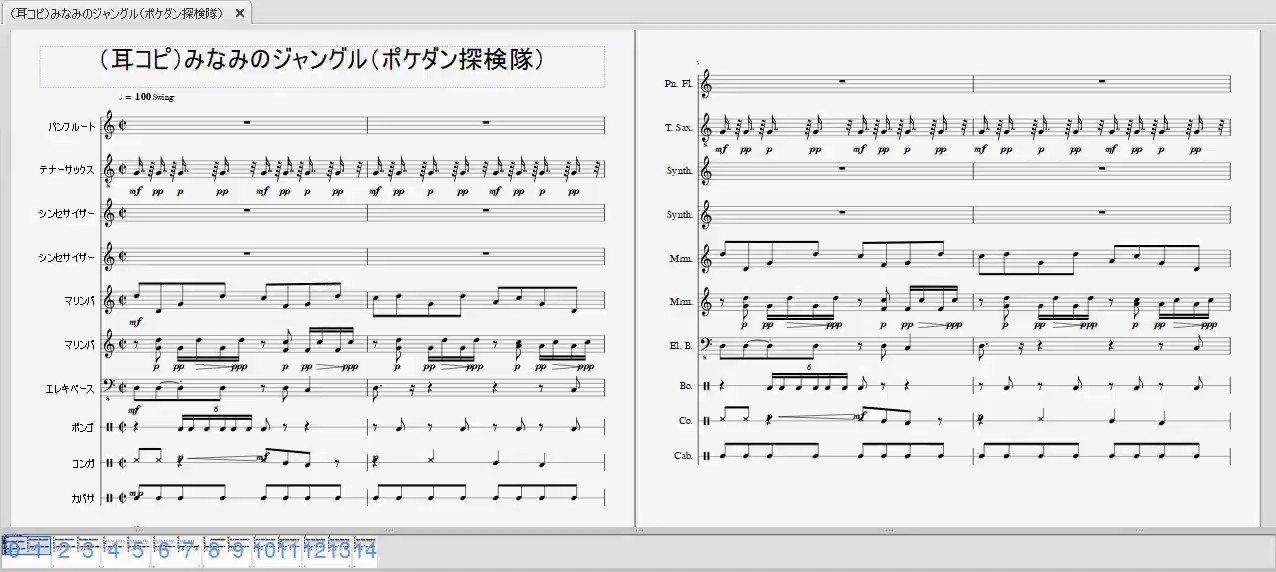1276x572 pixels.
Task: Close the みなみのジャングル score tab
Action: pos(239,13)
